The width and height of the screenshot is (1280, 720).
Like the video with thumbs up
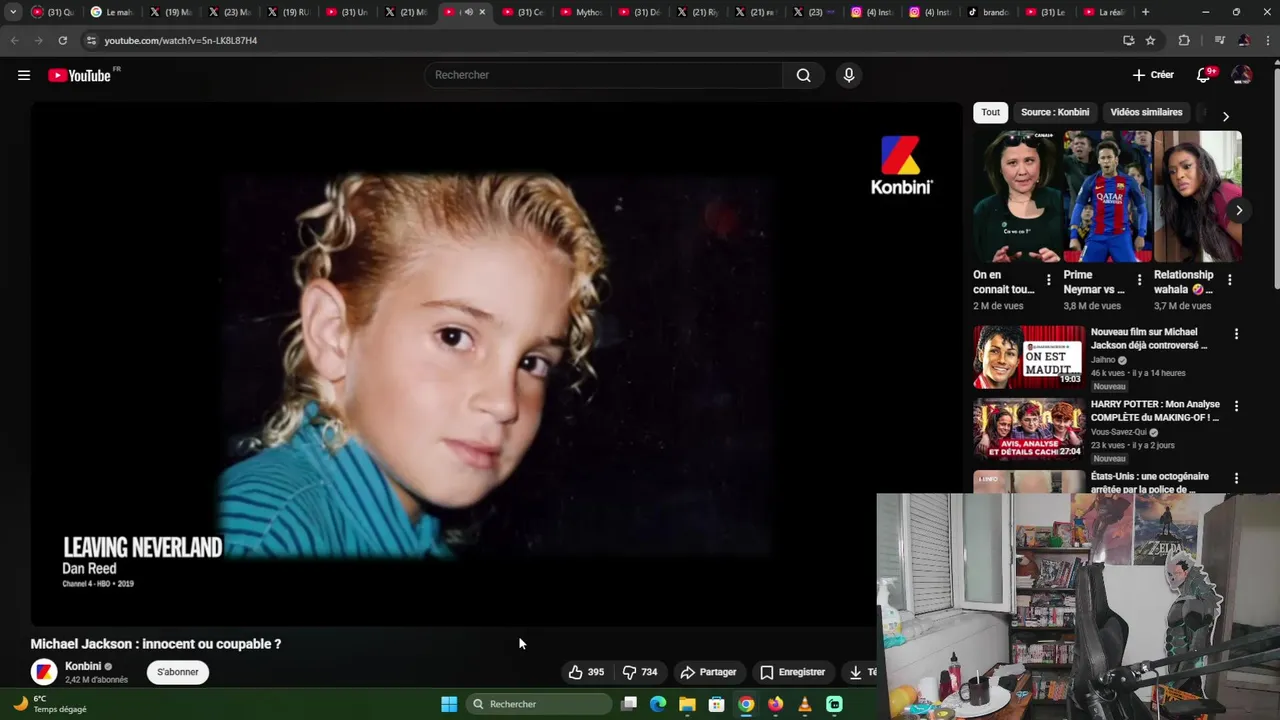point(586,672)
